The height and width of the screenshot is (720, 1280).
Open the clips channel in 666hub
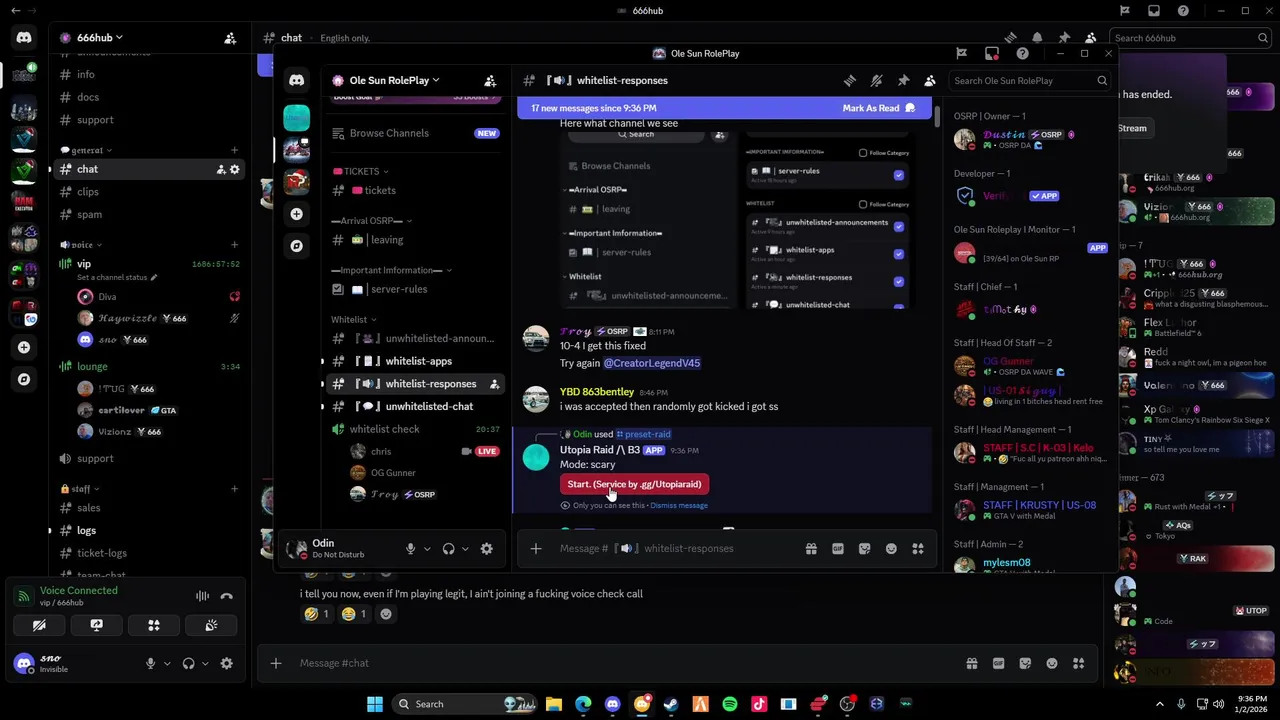(x=148, y=192)
